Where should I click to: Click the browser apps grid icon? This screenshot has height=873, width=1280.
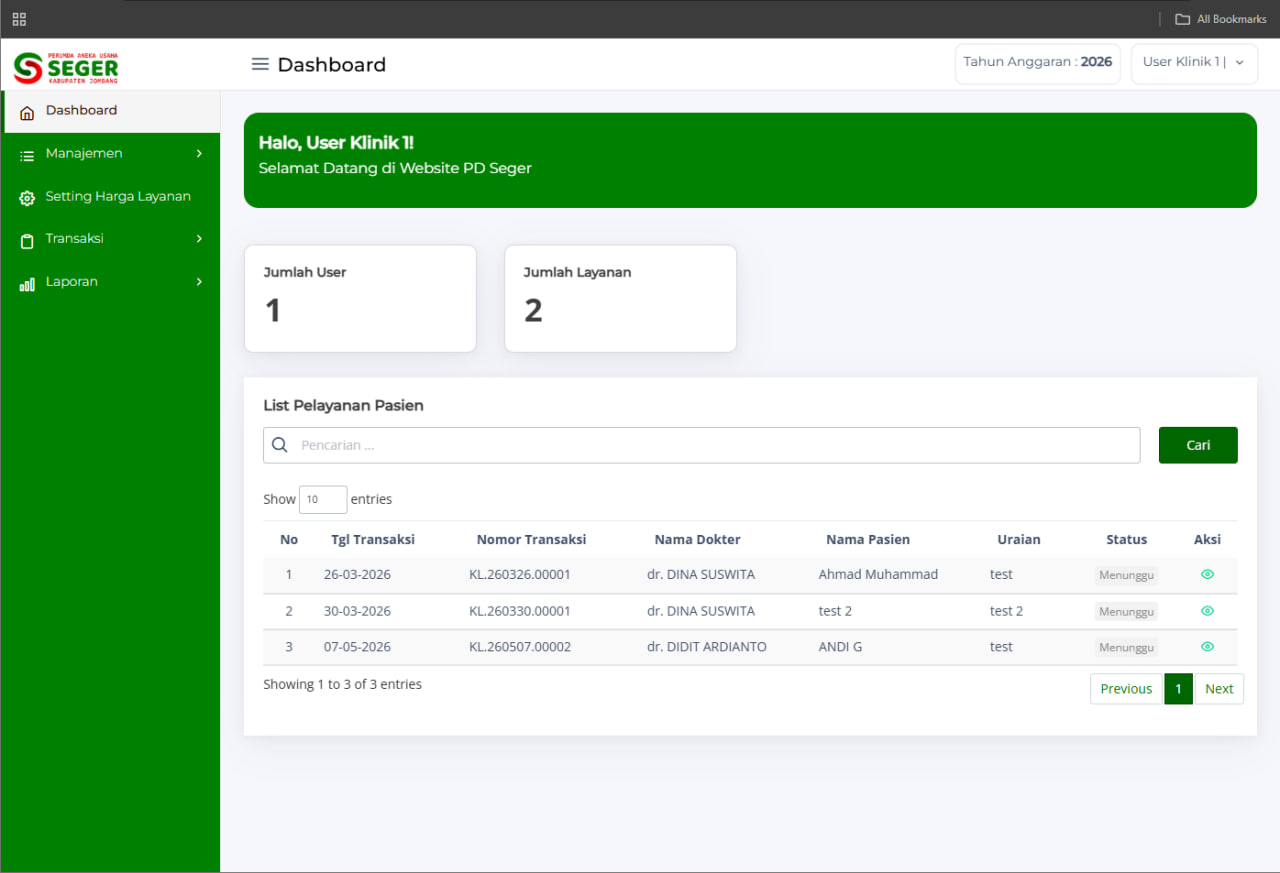coord(19,19)
